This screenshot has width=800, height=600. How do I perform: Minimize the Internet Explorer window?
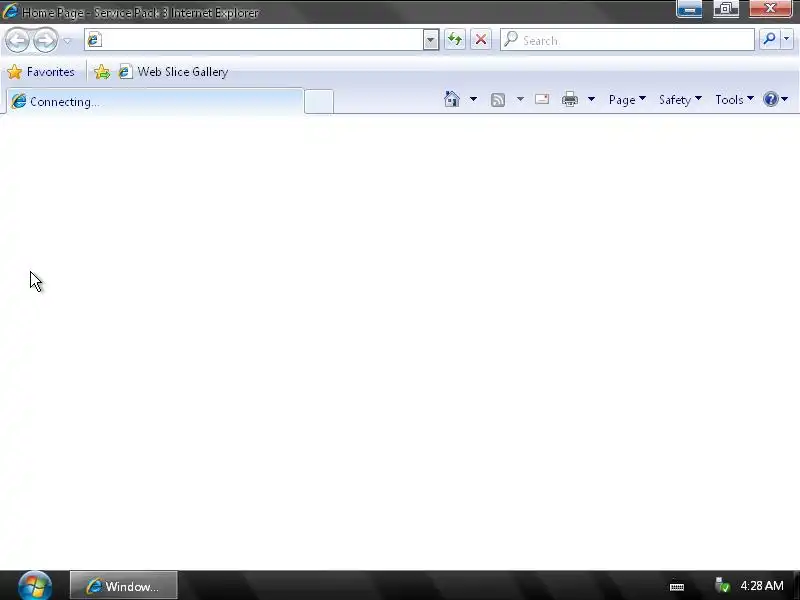(689, 9)
